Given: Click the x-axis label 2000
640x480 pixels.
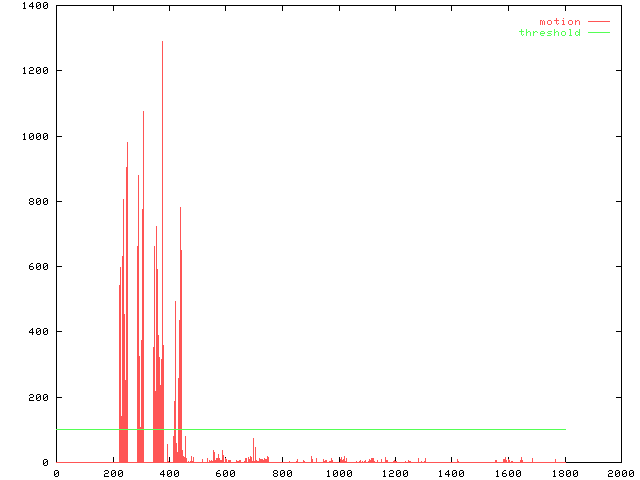Looking at the screenshot, I should point(620,473).
